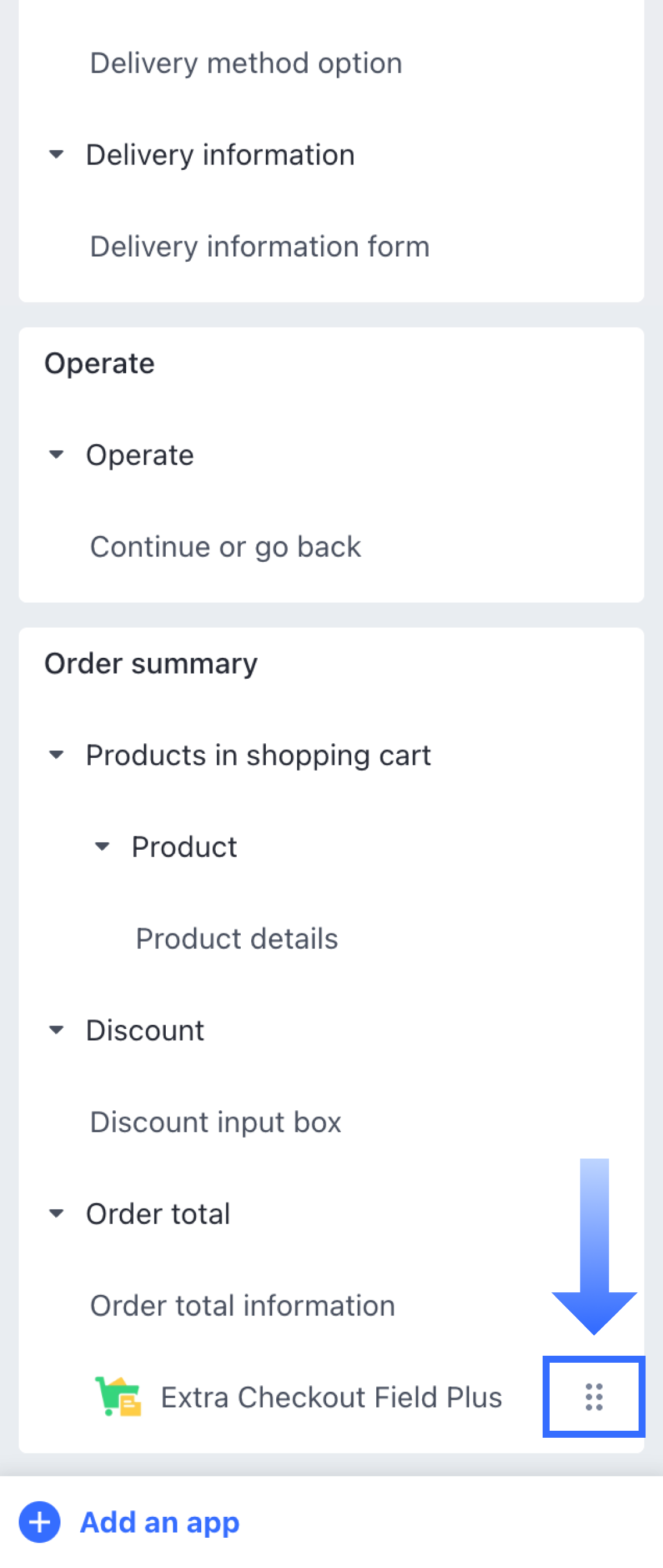This screenshot has height=1568, width=663.
Task: Click the Extra Checkout Field Plus app icon
Action: 118,1397
